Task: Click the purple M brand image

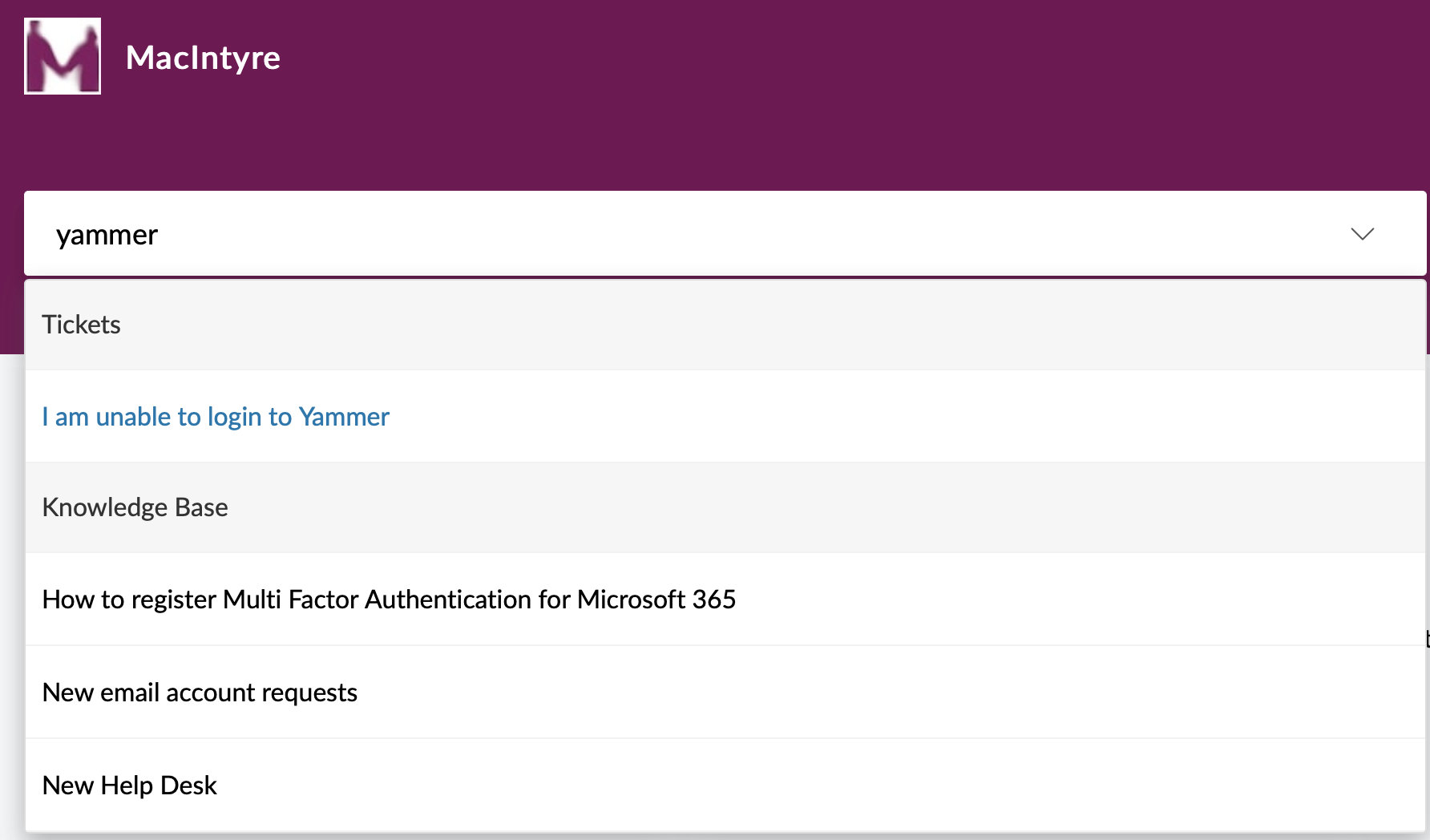Action: click(x=63, y=56)
